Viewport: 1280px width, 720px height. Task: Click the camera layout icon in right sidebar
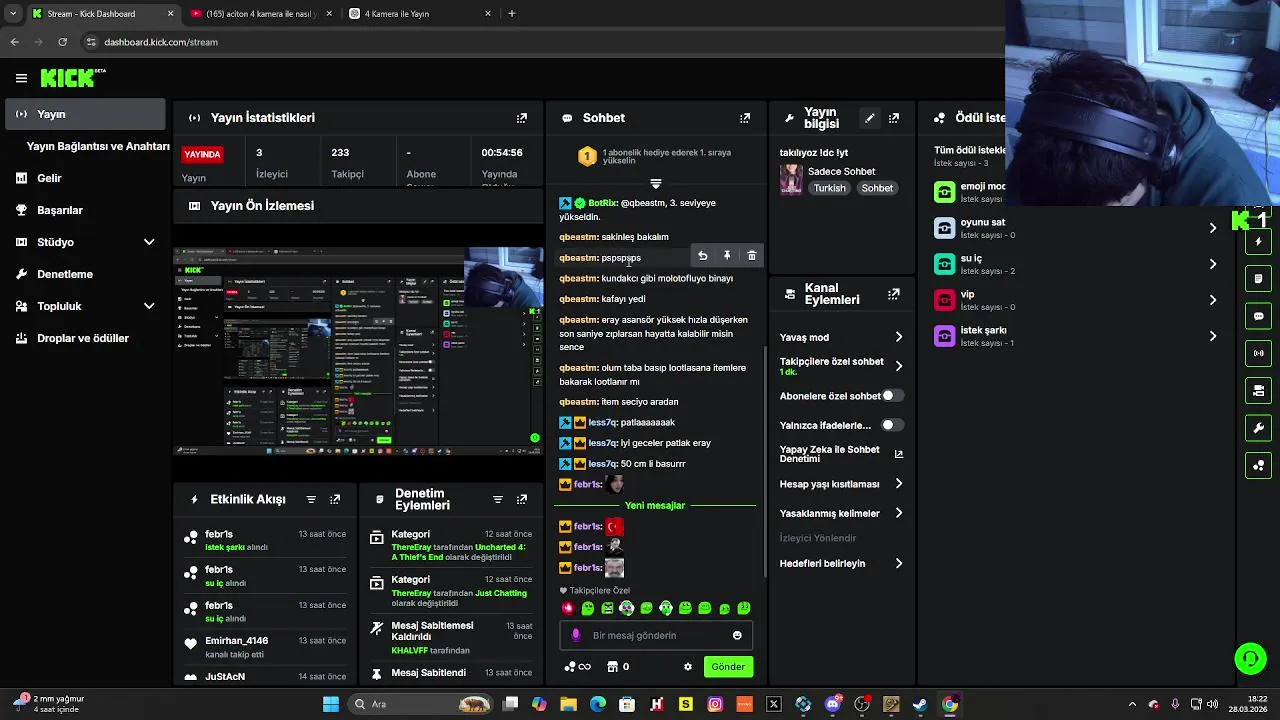pyautogui.click(x=1259, y=390)
